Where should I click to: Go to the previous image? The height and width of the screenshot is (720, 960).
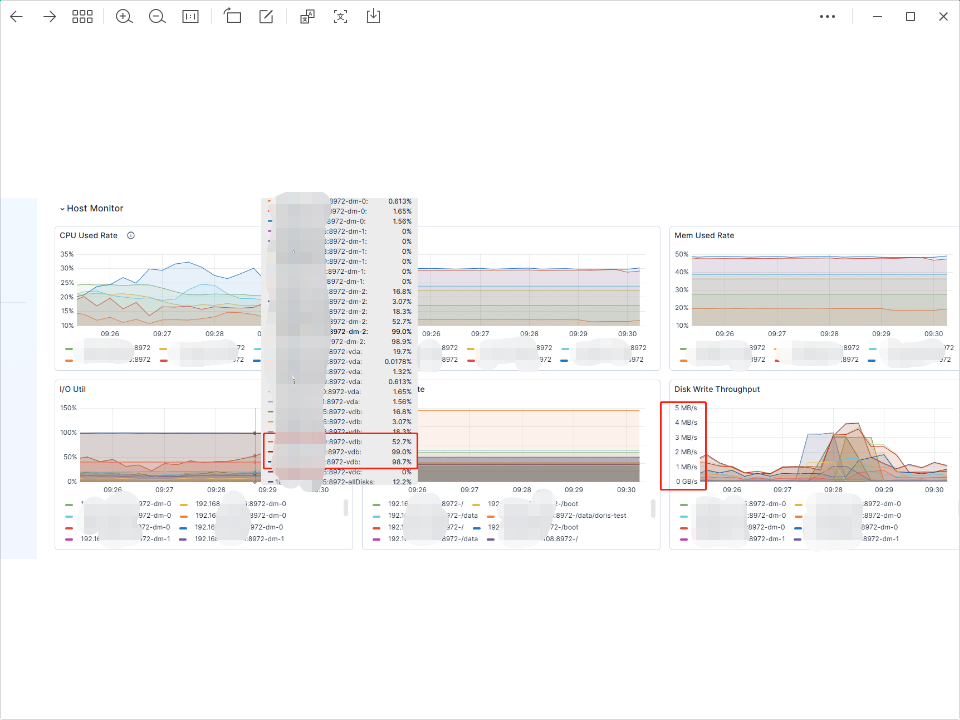[16, 17]
